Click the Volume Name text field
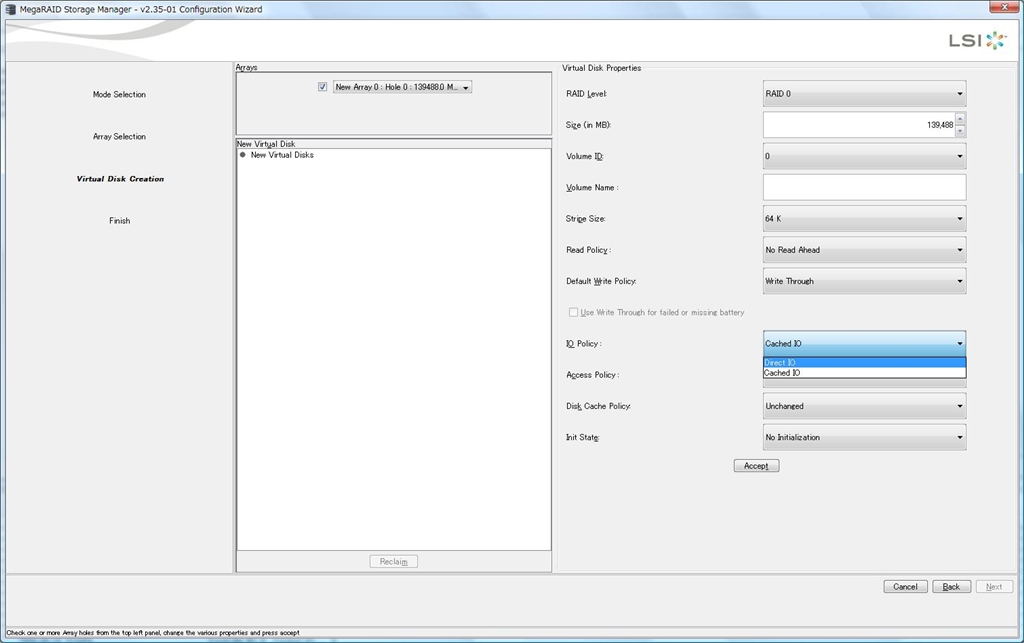Image resolution: width=1024 pixels, height=643 pixels. pos(864,187)
